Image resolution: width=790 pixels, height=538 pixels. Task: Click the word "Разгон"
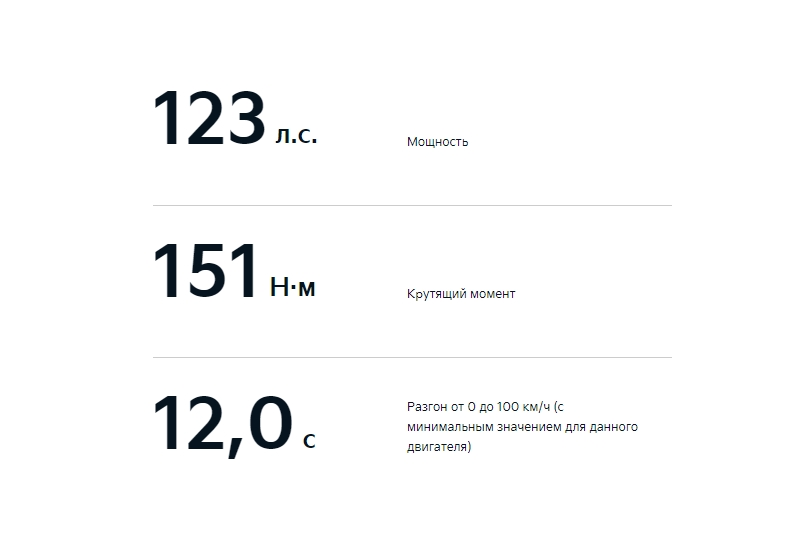[427, 407]
